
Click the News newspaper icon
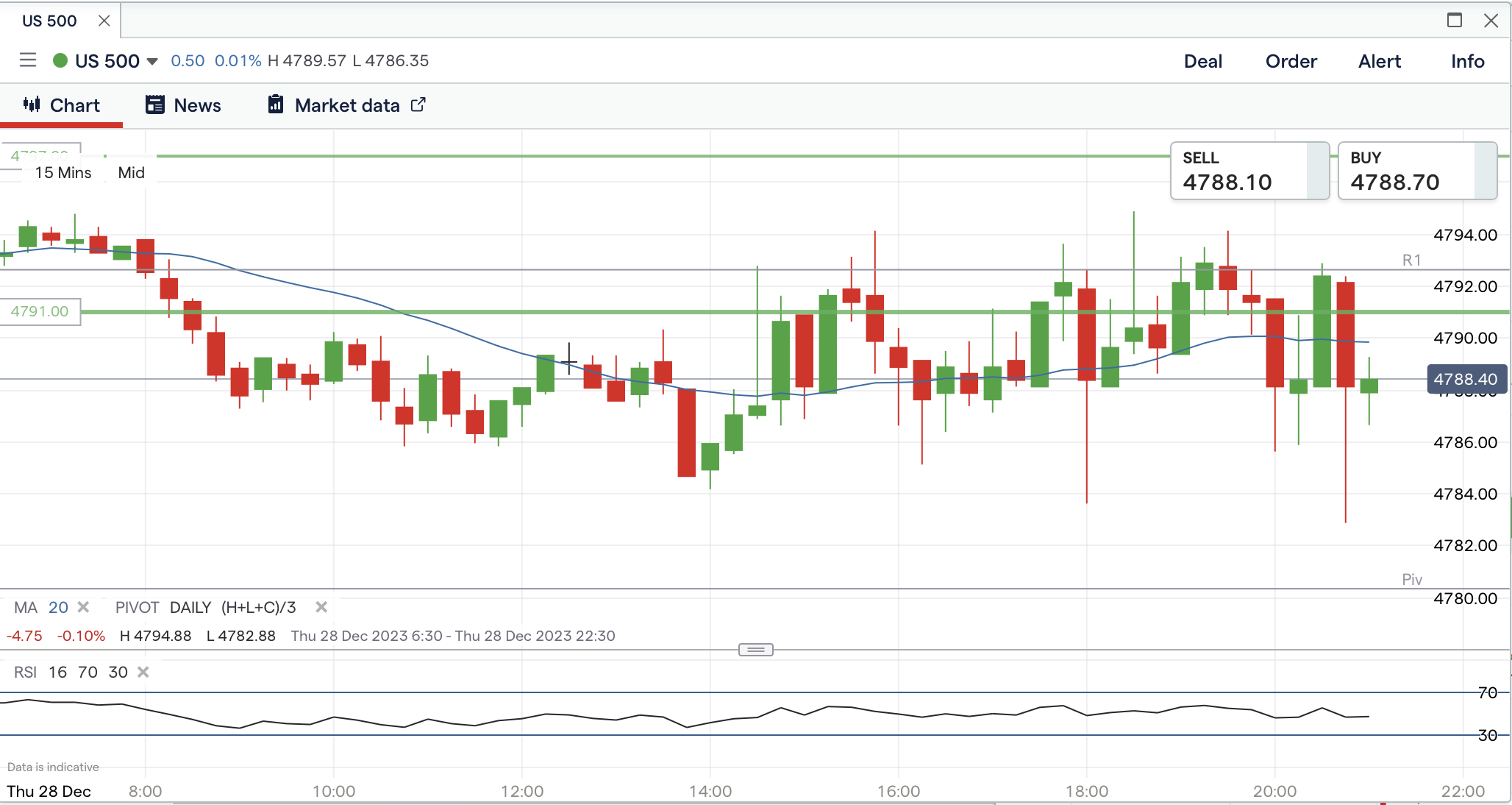click(155, 104)
